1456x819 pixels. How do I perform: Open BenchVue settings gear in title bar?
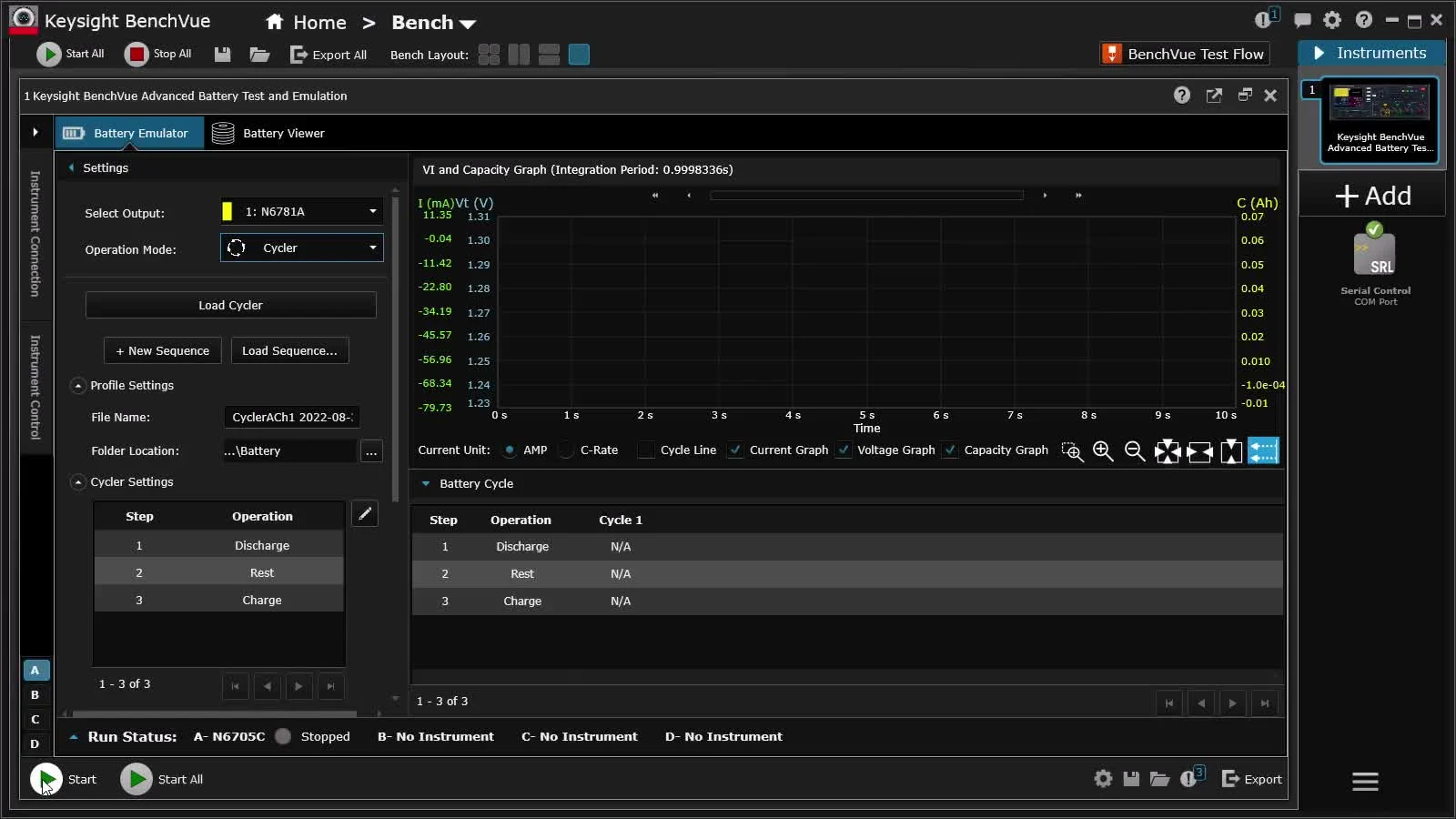point(1332,20)
